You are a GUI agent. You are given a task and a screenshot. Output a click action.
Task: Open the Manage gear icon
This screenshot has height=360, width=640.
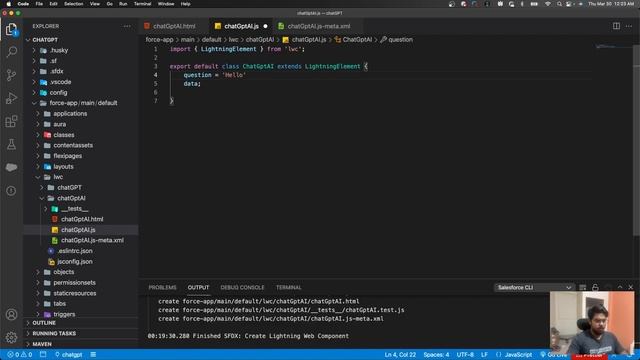tap(11, 338)
